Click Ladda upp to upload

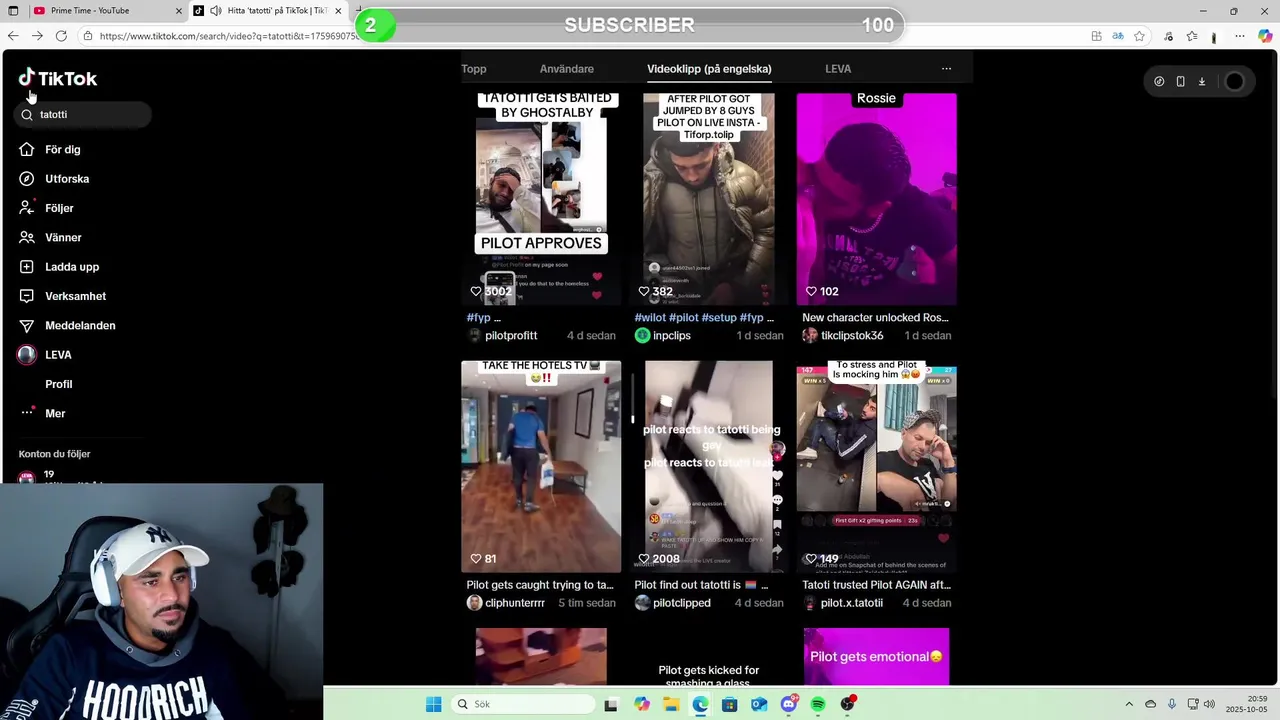[x=58, y=267]
